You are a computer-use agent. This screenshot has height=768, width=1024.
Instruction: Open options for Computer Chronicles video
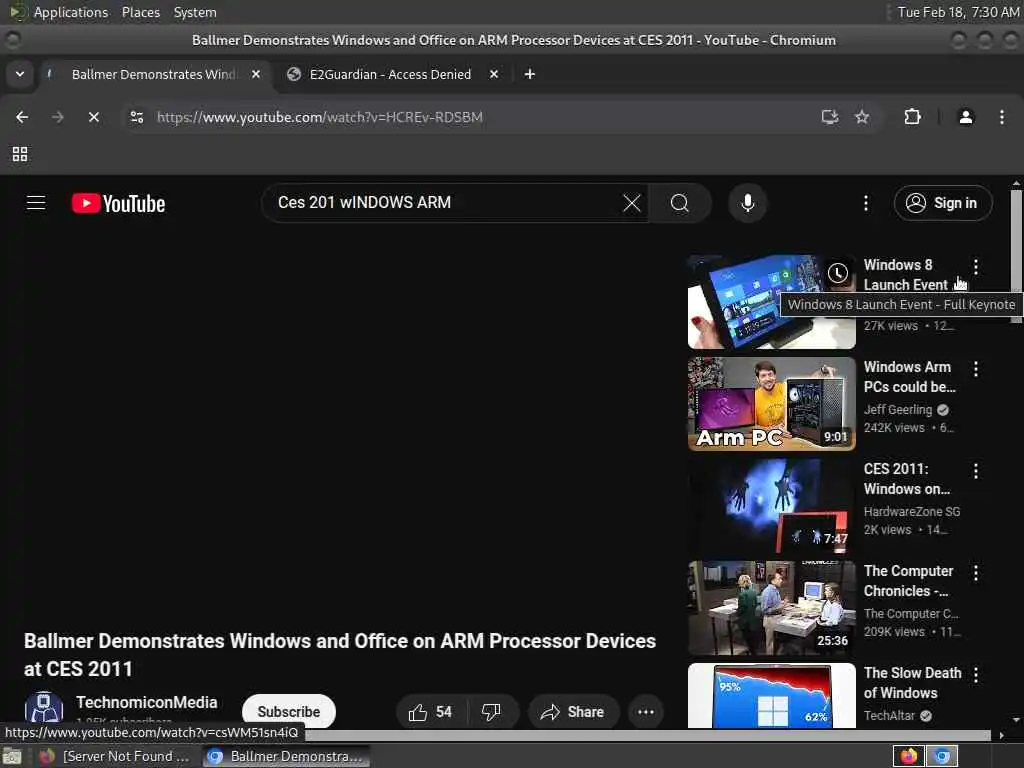[976, 573]
